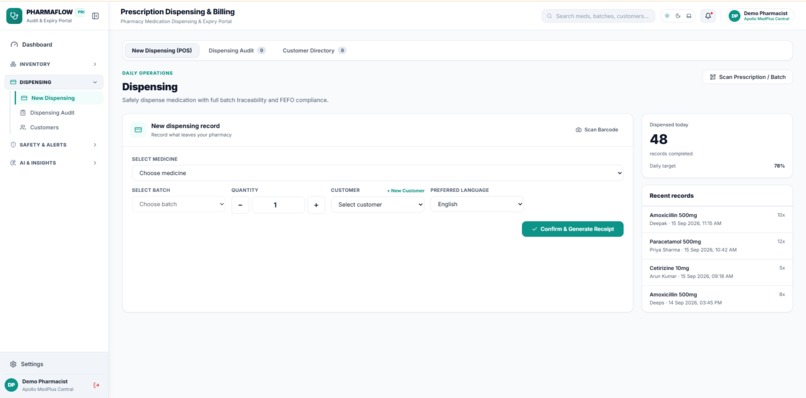Expand the AI & Insights section
Viewport: 806px width, 398px height.
(x=54, y=163)
